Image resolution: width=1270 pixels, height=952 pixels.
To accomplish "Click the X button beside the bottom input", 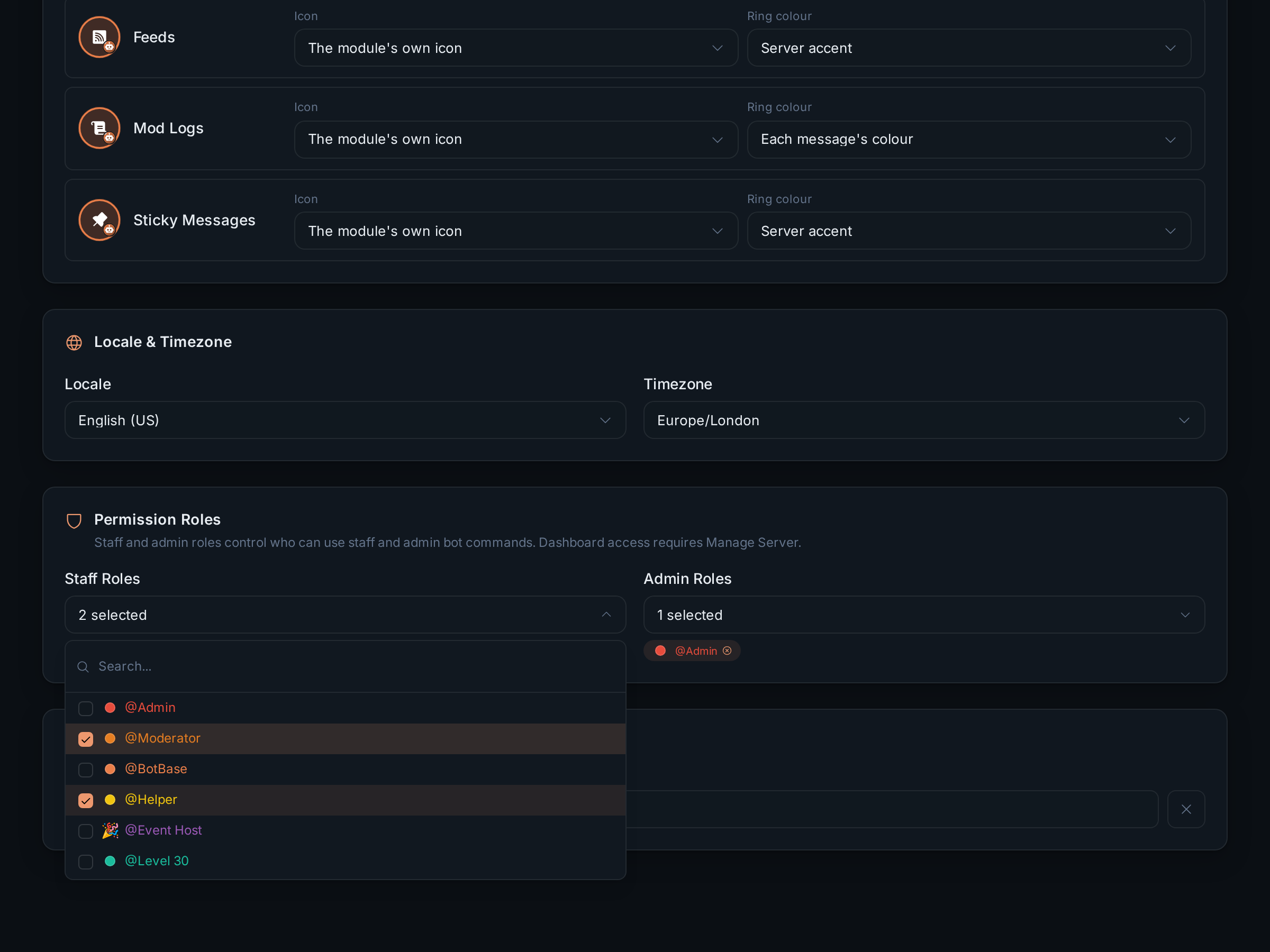I will [x=1186, y=809].
